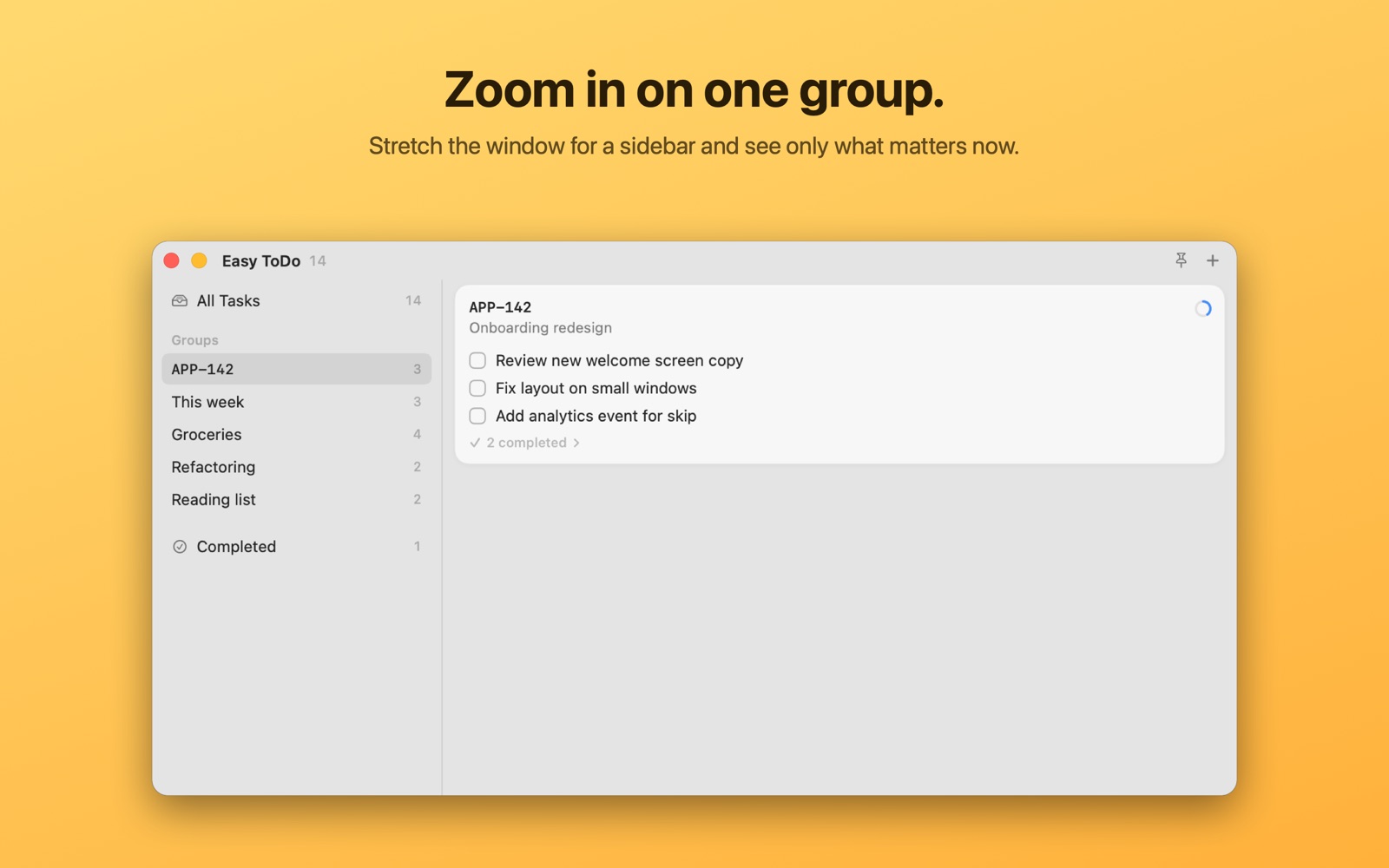Click the progress ring on APP-142 card
Image resolution: width=1389 pixels, height=868 pixels.
pyautogui.click(x=1203, y=309)
